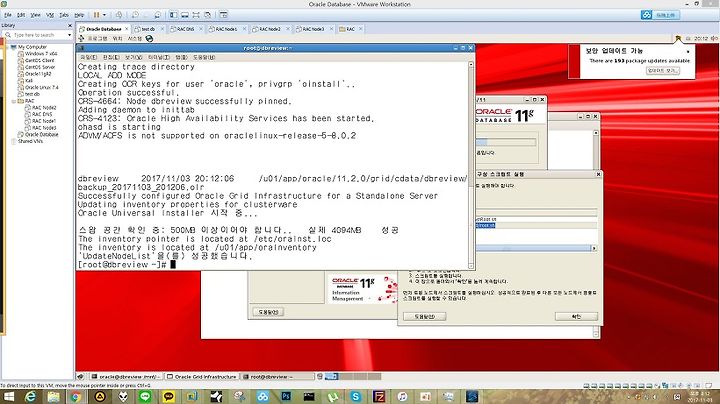Switch to Oracle Grid Infrastructure taskbar item
Viewport: 720px width, 404px height.
pyautogui.click(x=202, y=376)
